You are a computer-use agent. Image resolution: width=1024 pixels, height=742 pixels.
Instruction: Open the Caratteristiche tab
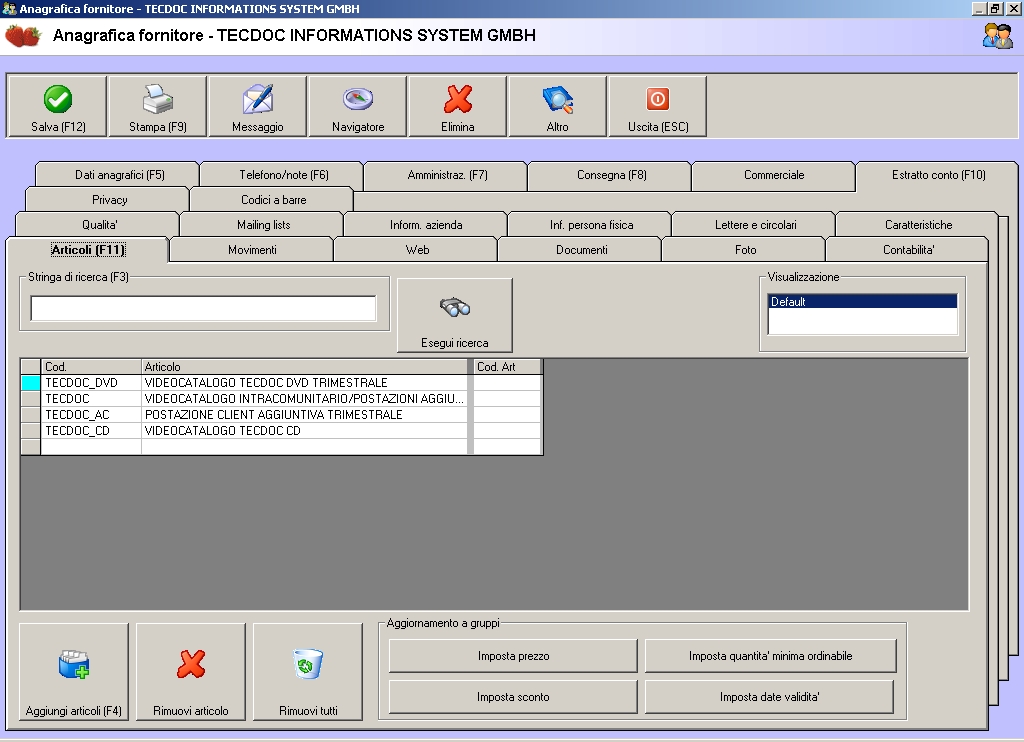click(918, 225)
